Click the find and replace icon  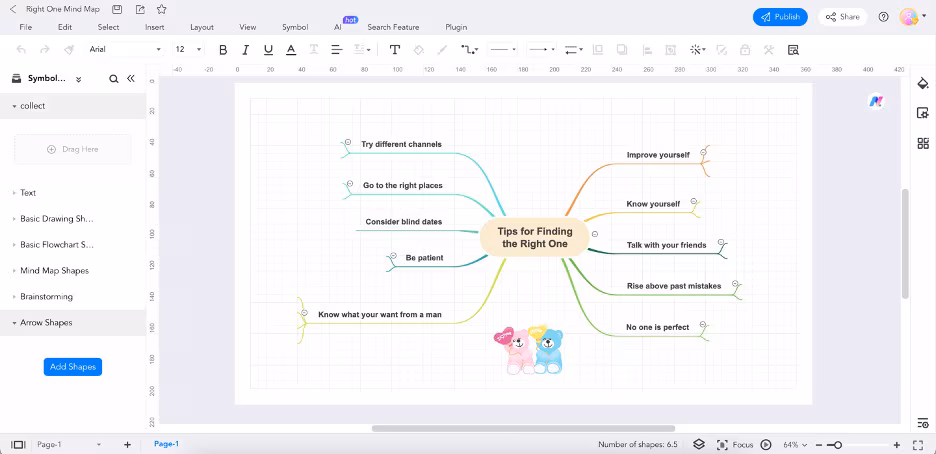coord(793,50)
